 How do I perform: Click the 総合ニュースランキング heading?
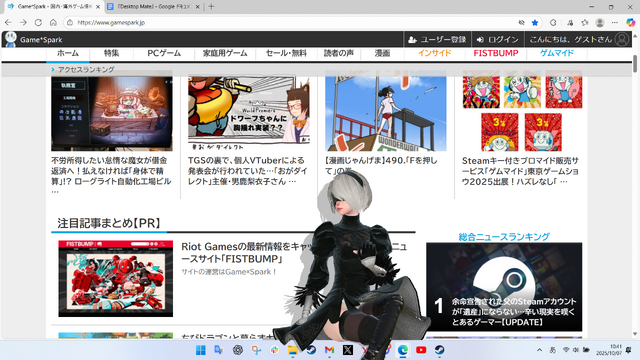[504, 237]
